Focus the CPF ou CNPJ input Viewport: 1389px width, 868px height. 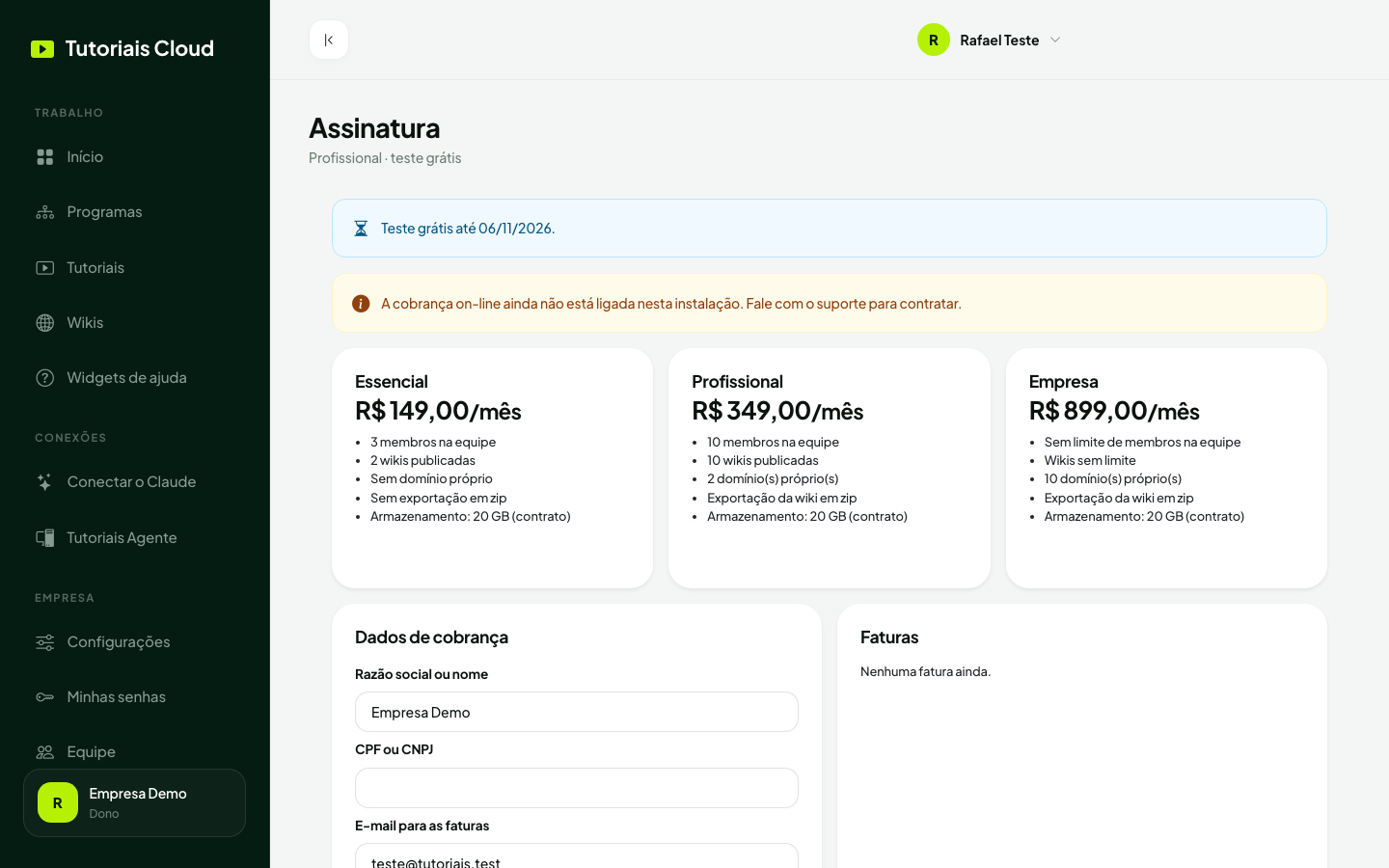click(x=577, y=788)
